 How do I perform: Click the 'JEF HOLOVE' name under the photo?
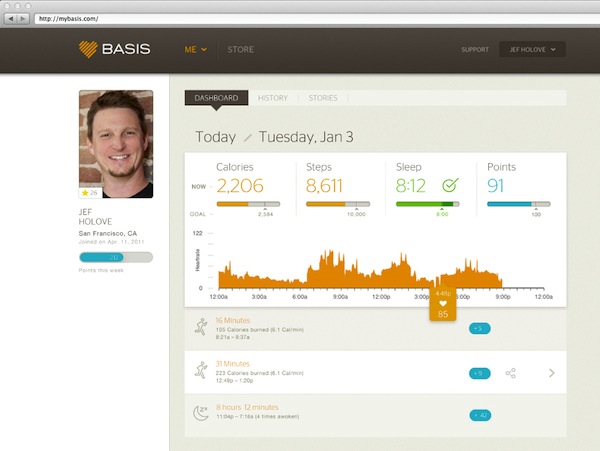[x=95, y=217]
